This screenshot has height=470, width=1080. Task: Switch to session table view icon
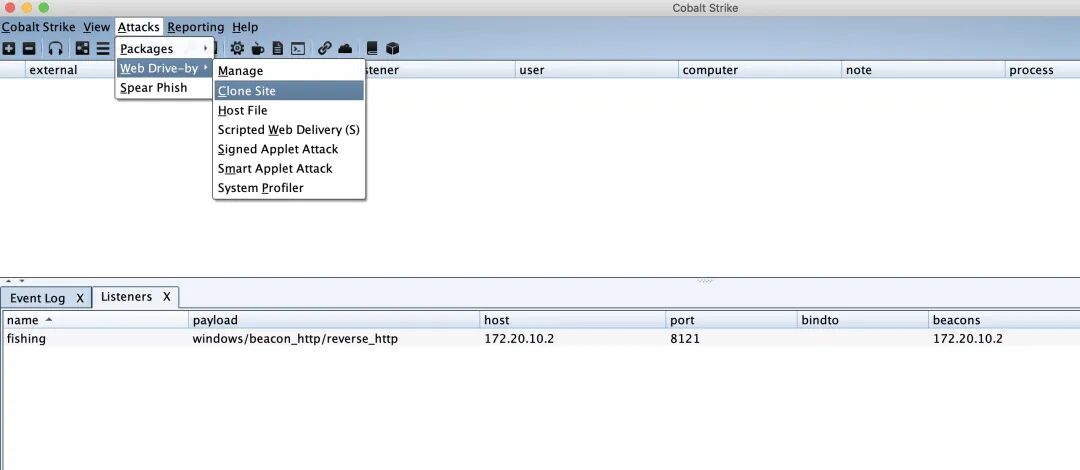point(103,48)
